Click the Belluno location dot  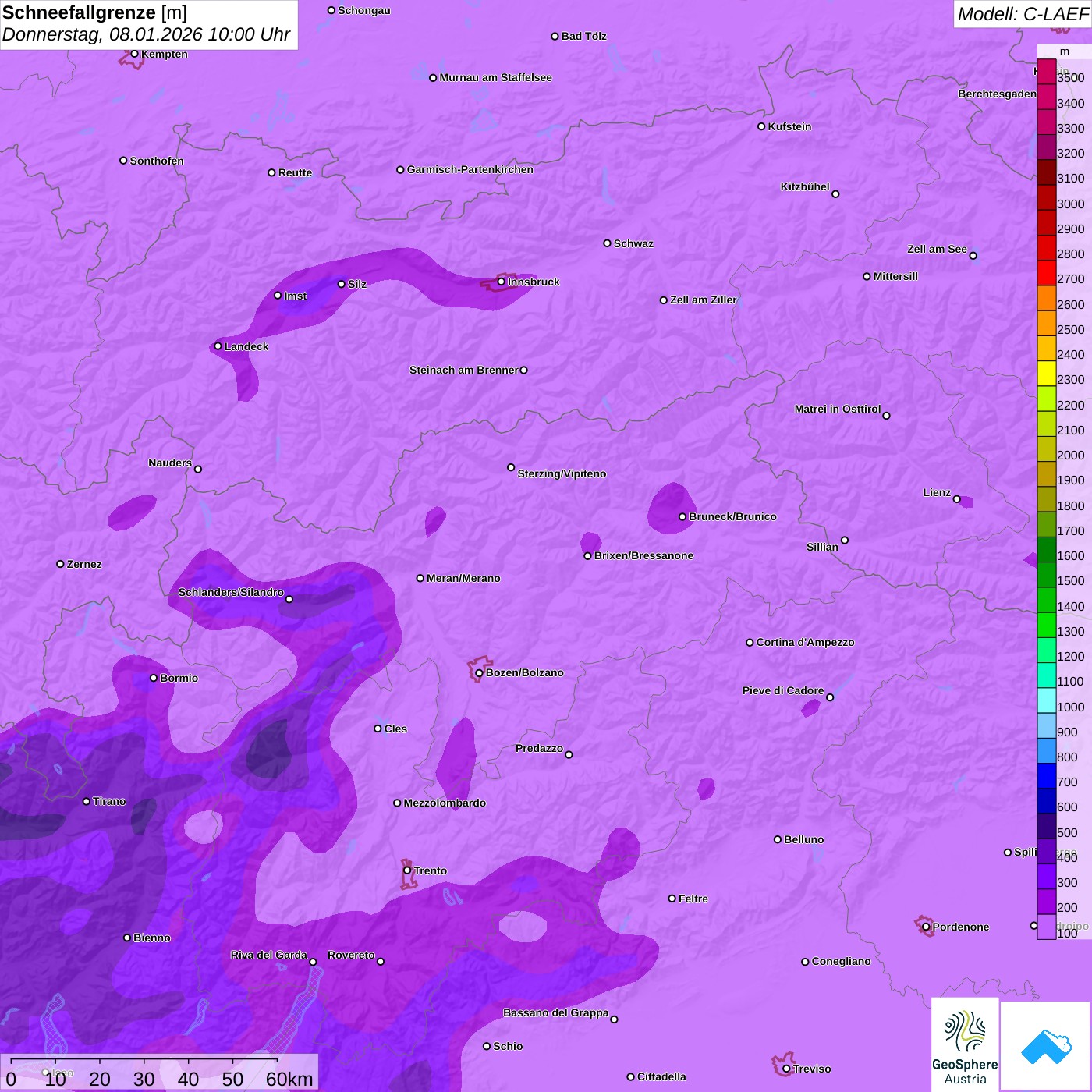coord(778,839)
